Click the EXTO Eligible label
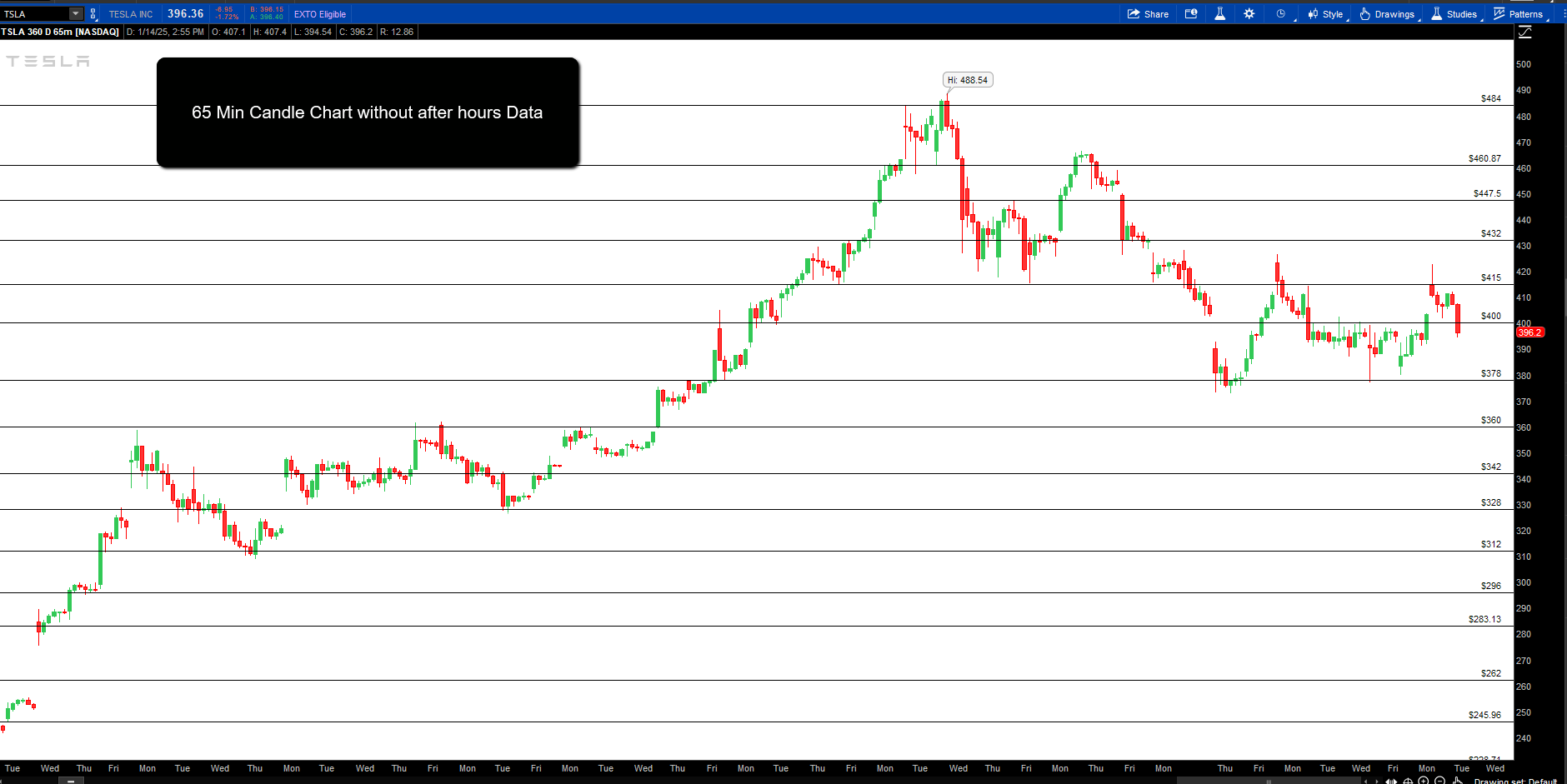 (x=319, y=14)
